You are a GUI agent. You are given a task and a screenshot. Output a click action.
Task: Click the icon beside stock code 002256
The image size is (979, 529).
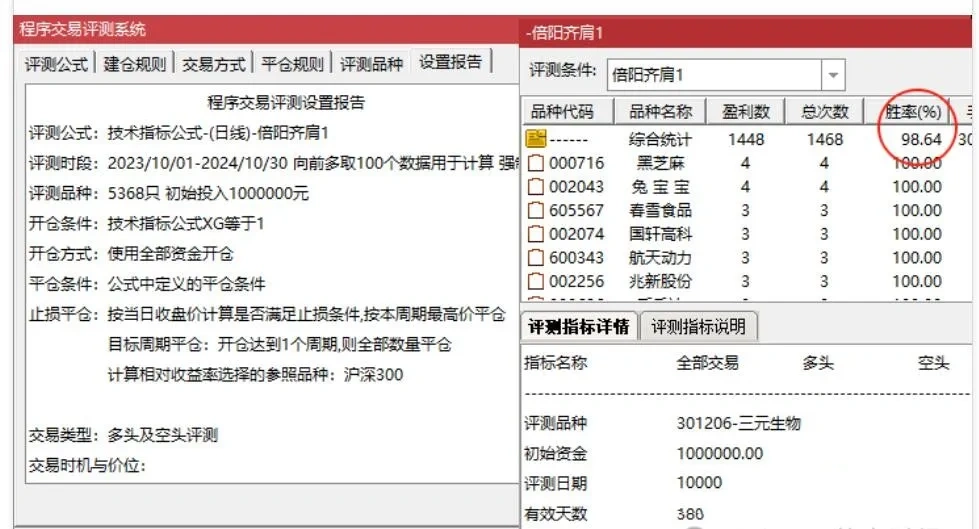[536, 282]
